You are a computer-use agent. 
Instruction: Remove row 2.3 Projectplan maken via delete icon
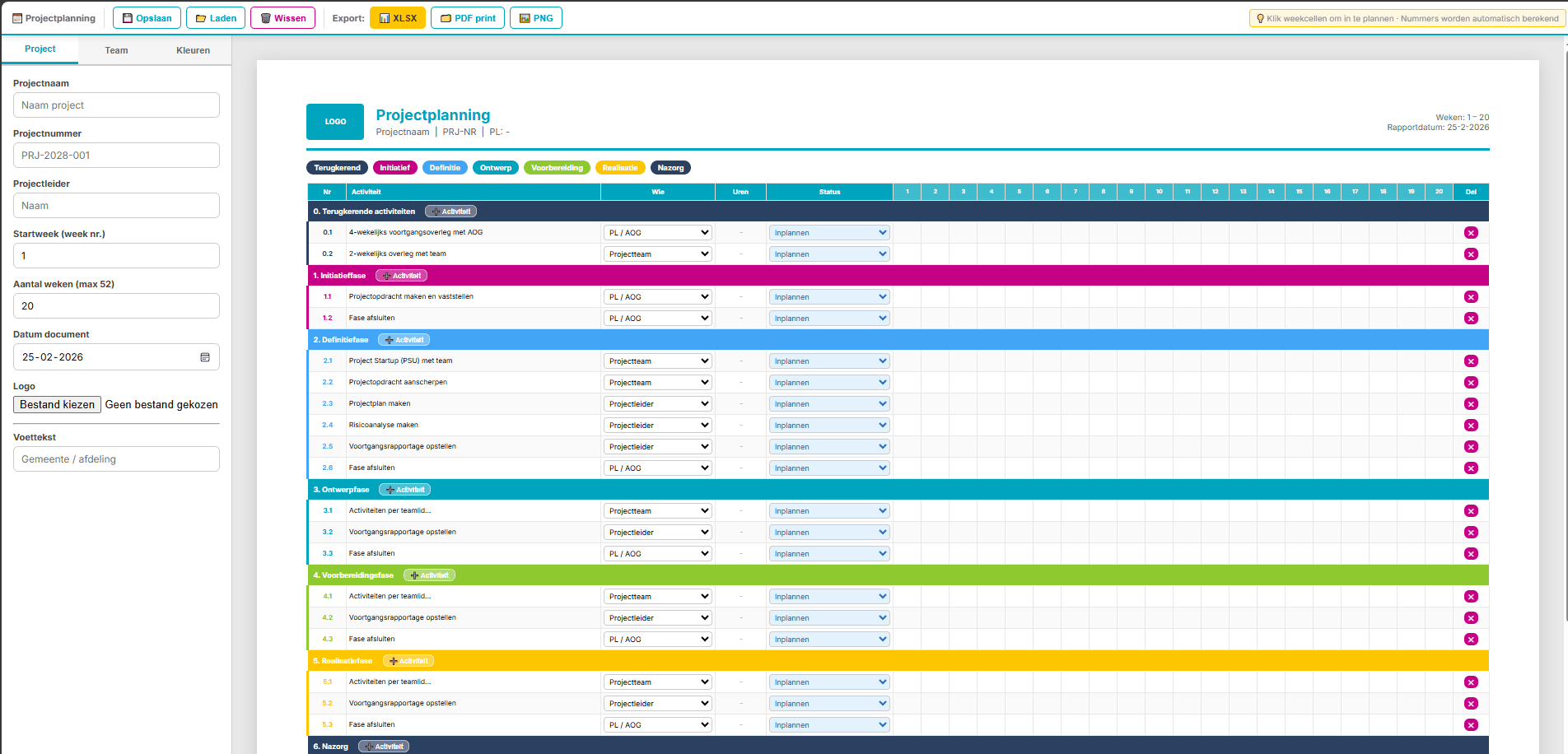(1471, 404)
